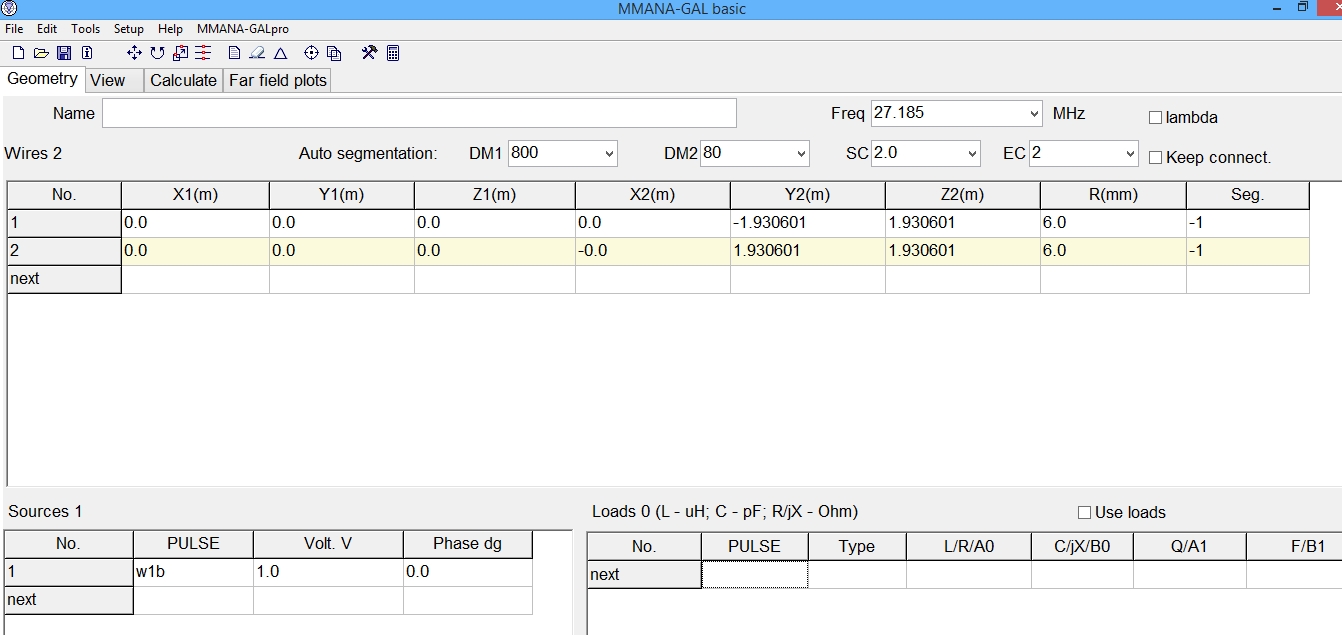Open the File menu
This screenshot has width=1342, height=635.
(x=14, y=29)
